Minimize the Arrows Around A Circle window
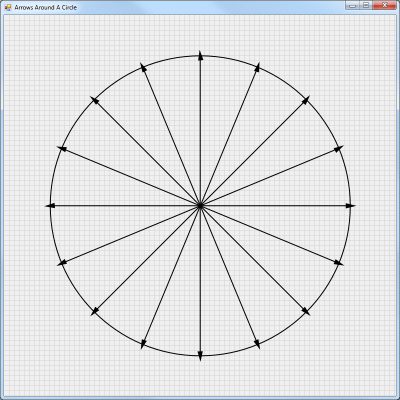The height and width of the screenshot is (400, 400). click(x=352, y=5)
